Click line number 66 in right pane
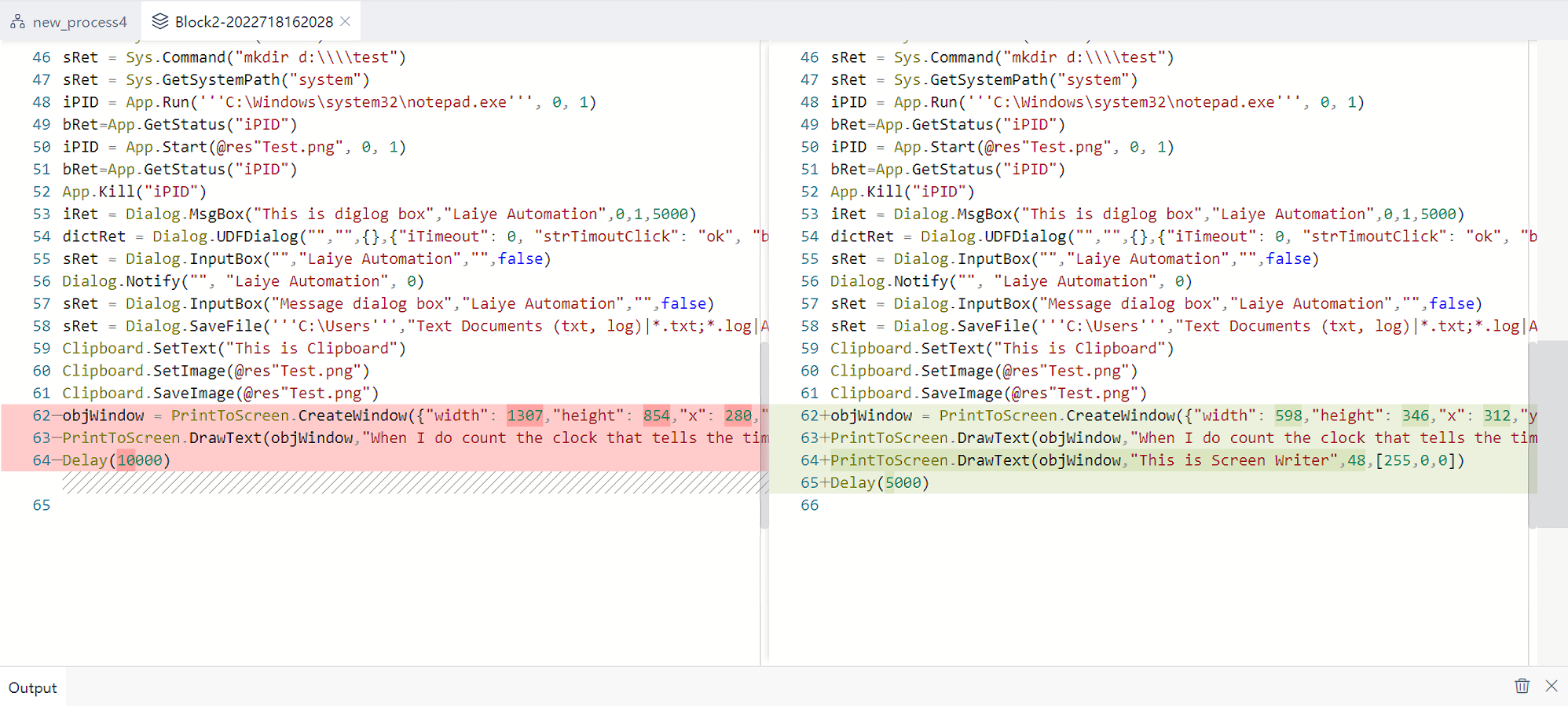The height and width of the screenshot is (707, 1568). coord(810,505)
